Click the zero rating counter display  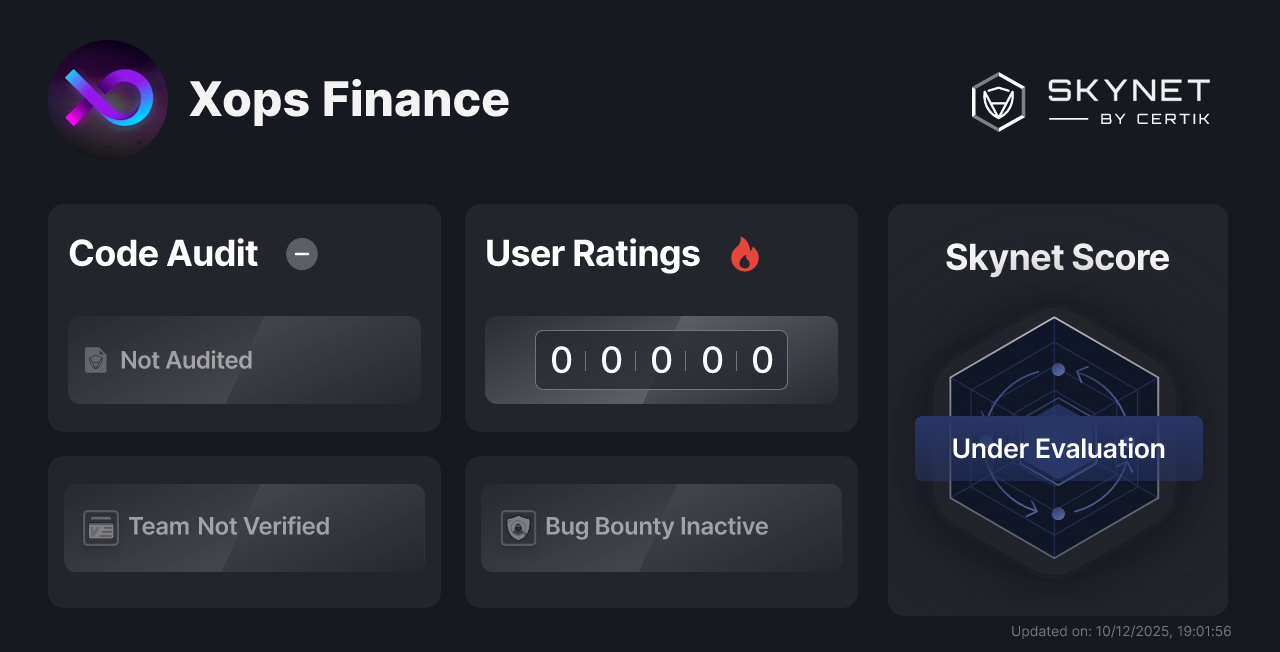661,360
